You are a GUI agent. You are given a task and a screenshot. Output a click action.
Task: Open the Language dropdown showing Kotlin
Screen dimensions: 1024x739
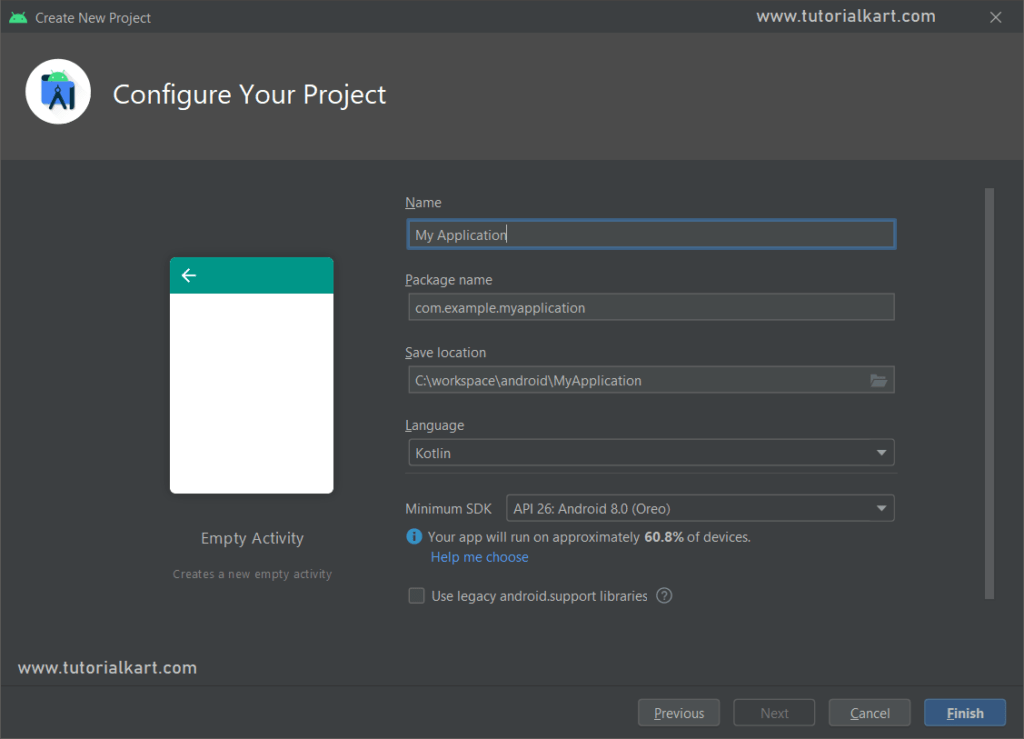tap(651, 452)
